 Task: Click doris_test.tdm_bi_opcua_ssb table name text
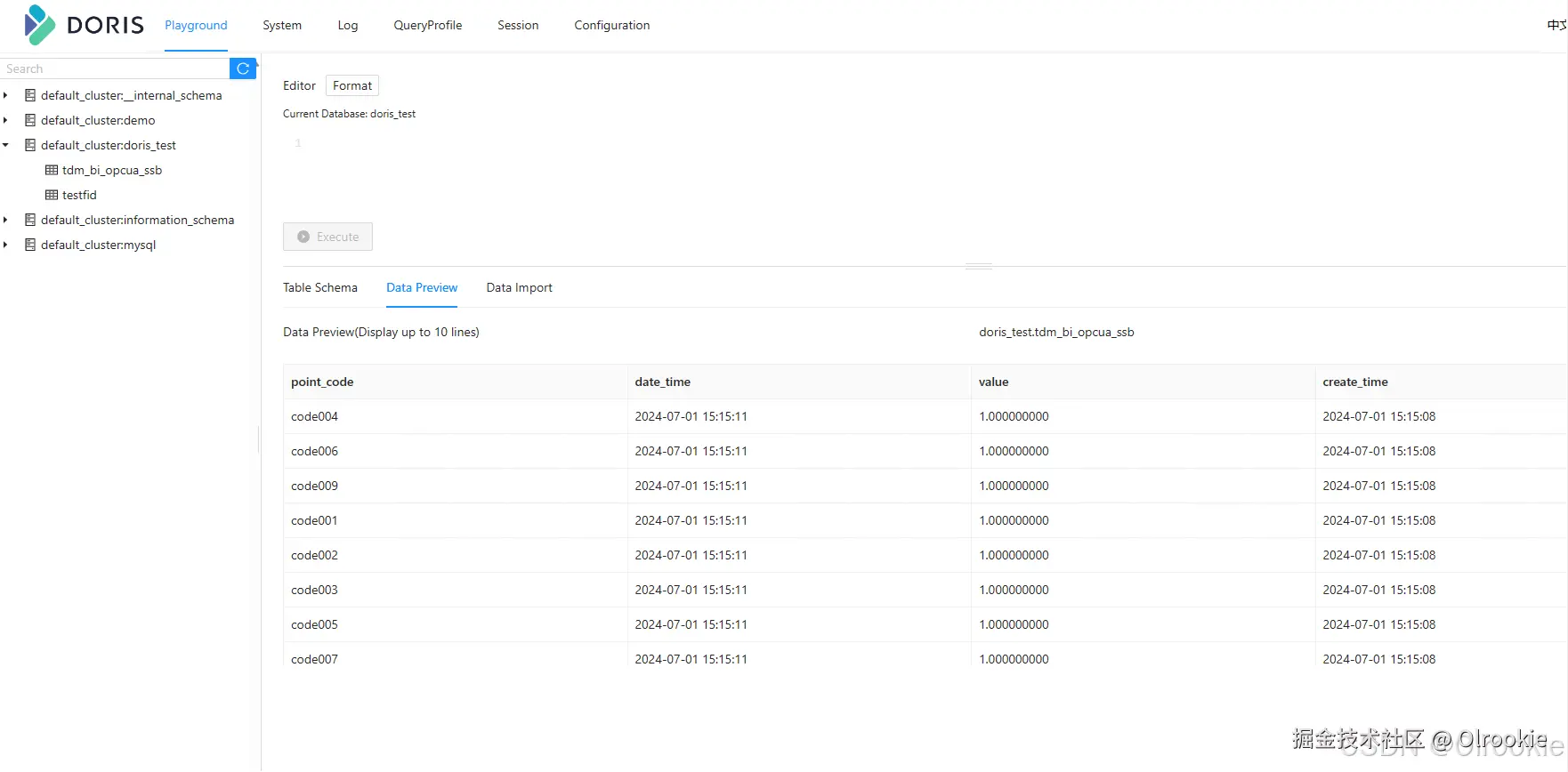(x=1056, y=332)
